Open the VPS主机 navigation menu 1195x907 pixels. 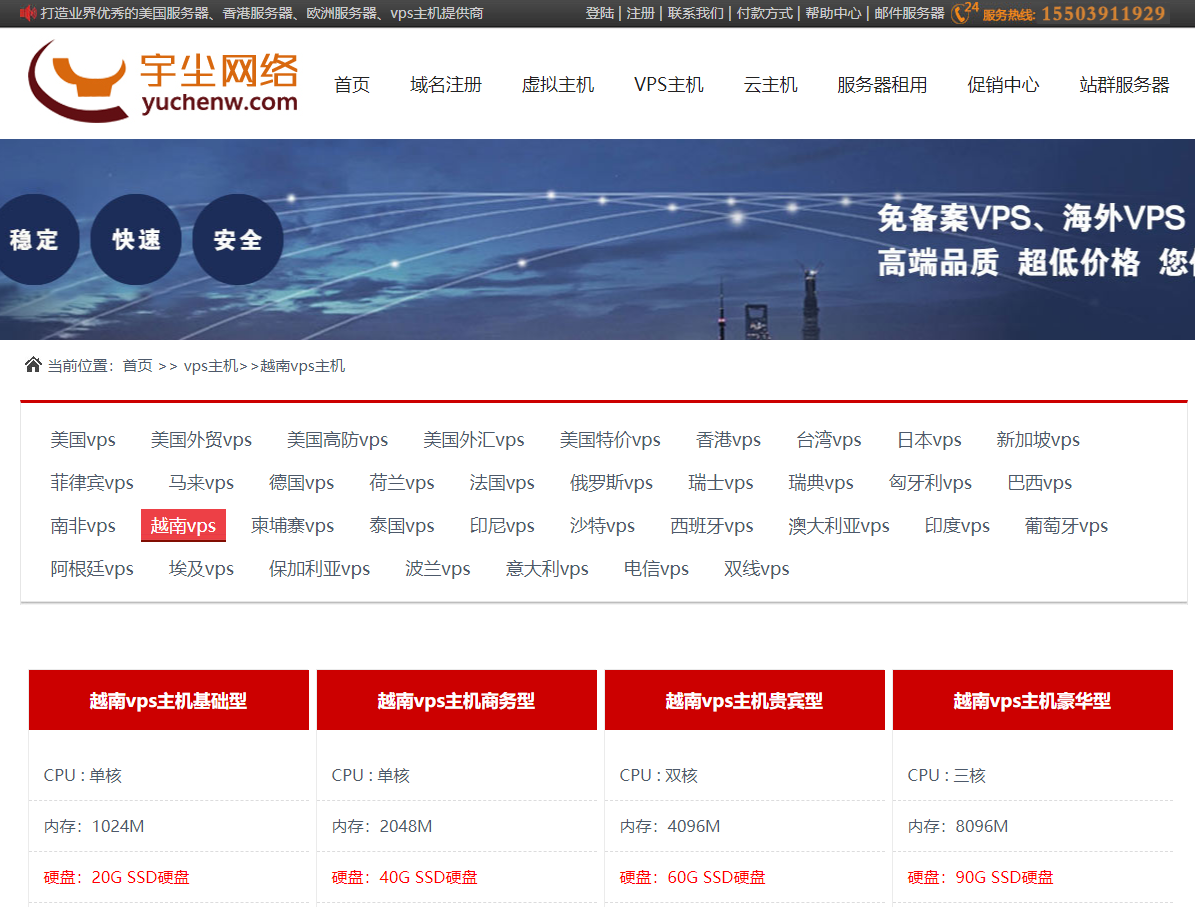coord(668,85)
